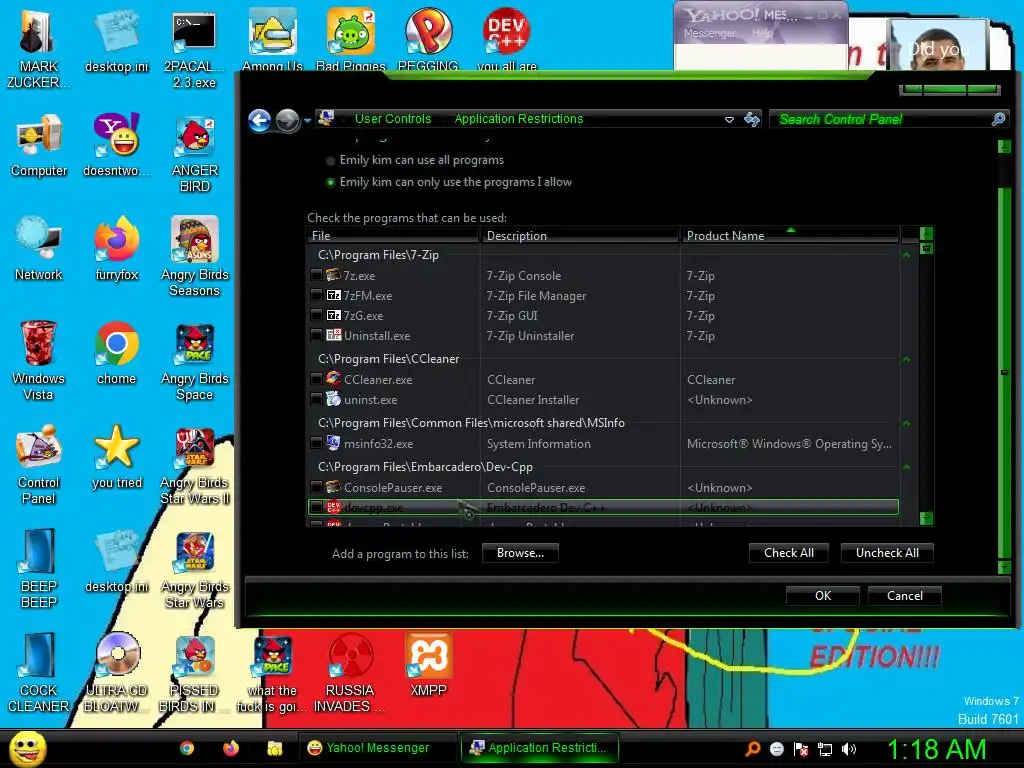Open recent pages dropdown beside Forward

[307, 121]
